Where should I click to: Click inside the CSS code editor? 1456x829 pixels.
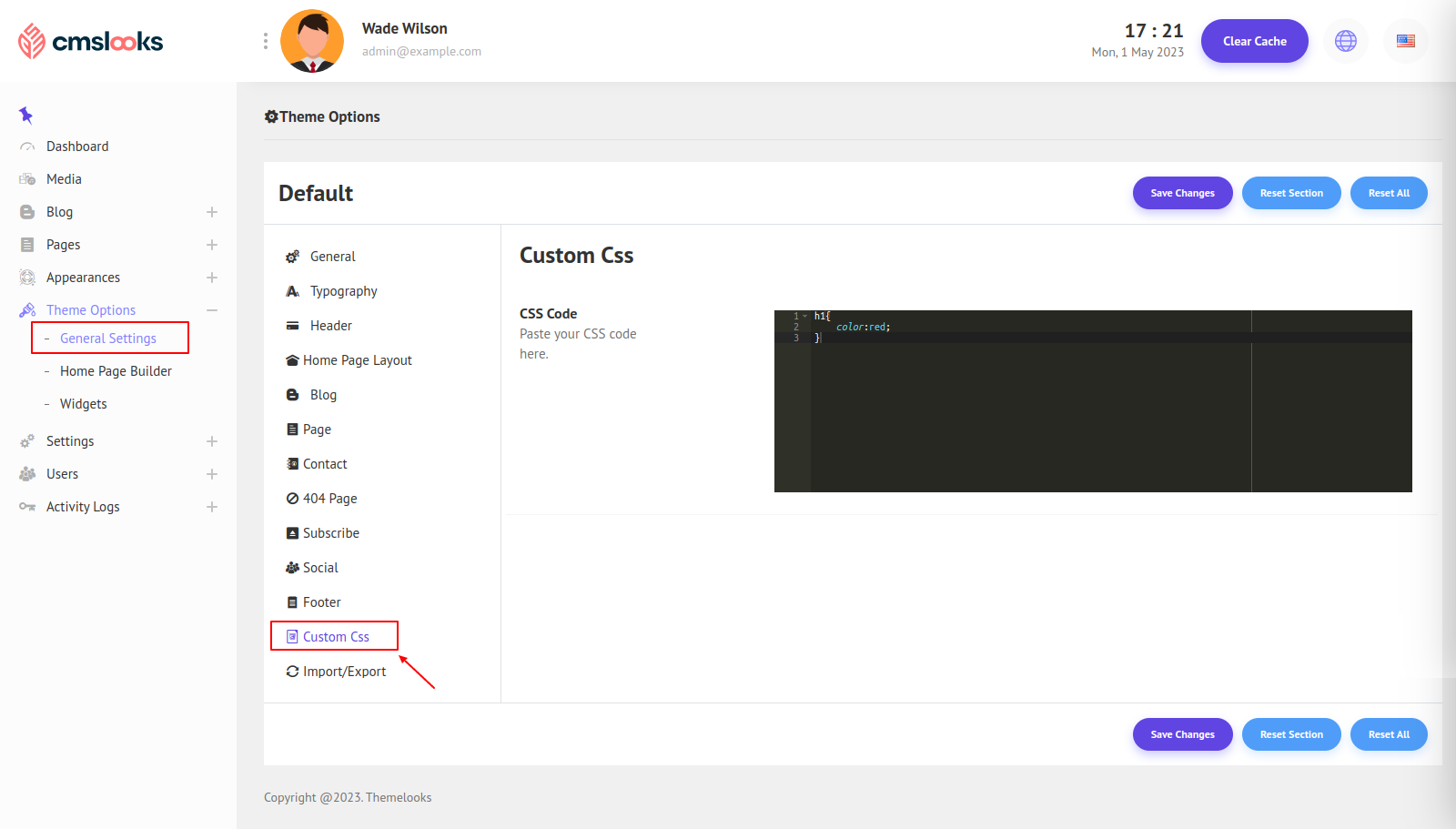tap(1028, 409)
